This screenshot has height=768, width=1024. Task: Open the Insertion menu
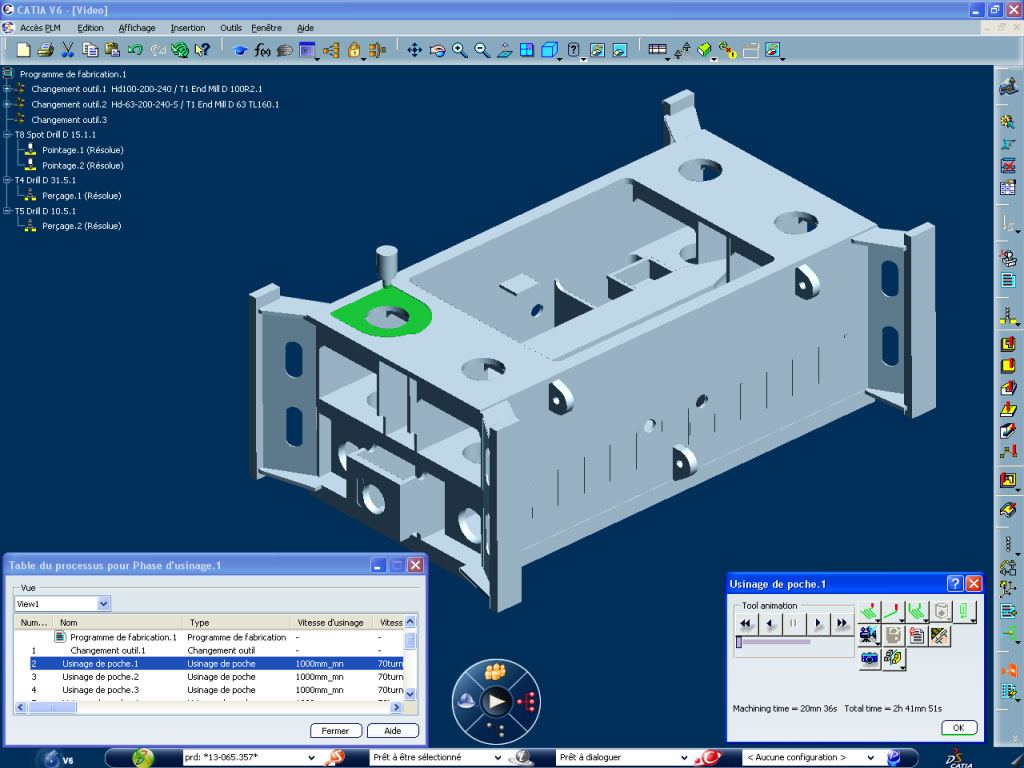[187, 28]
